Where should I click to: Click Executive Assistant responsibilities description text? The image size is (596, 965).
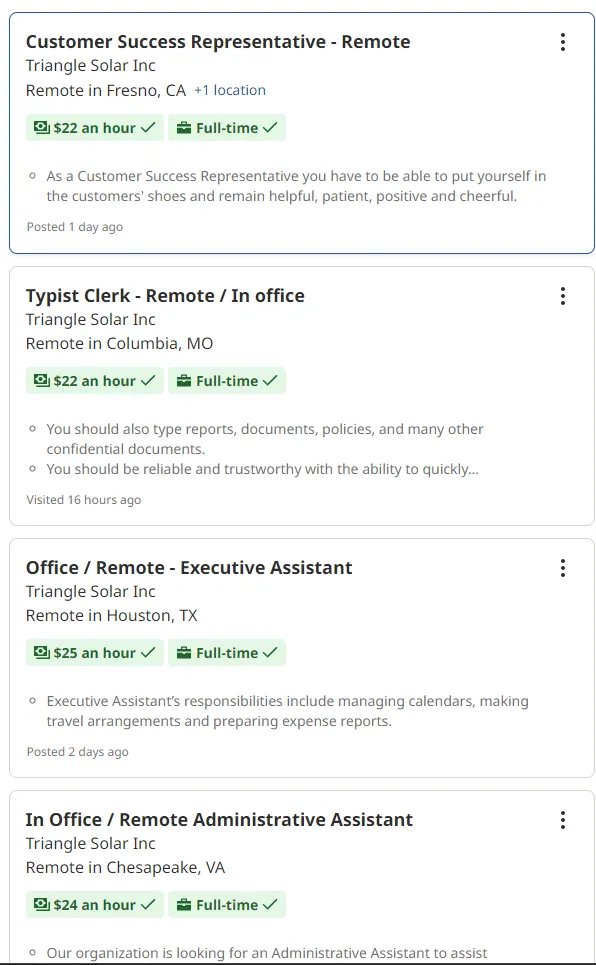pyautogui.click(x=288, y=711)
